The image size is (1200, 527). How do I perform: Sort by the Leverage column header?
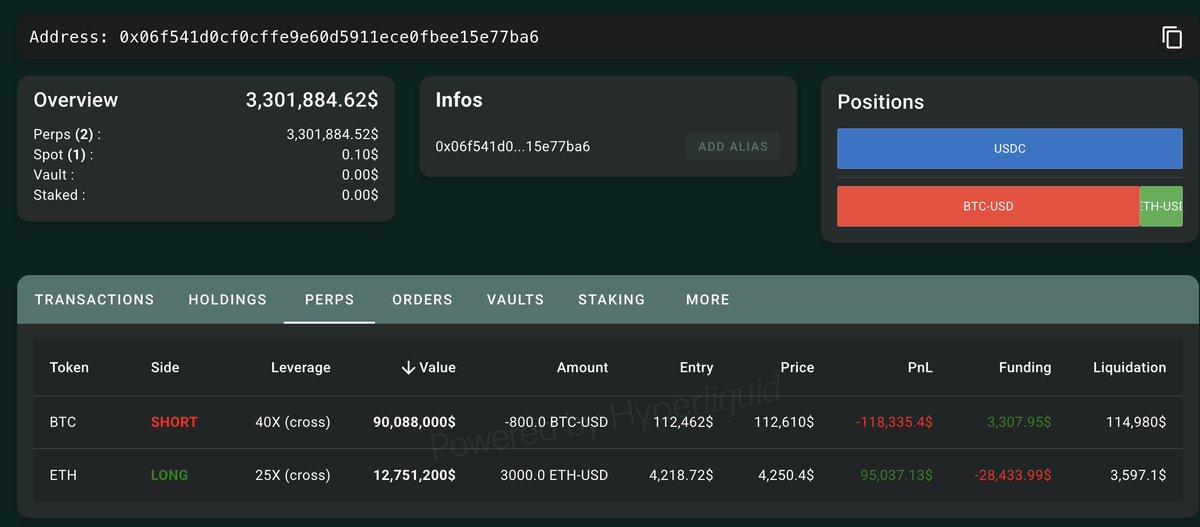pyautogui.click(x=300, y=368)
